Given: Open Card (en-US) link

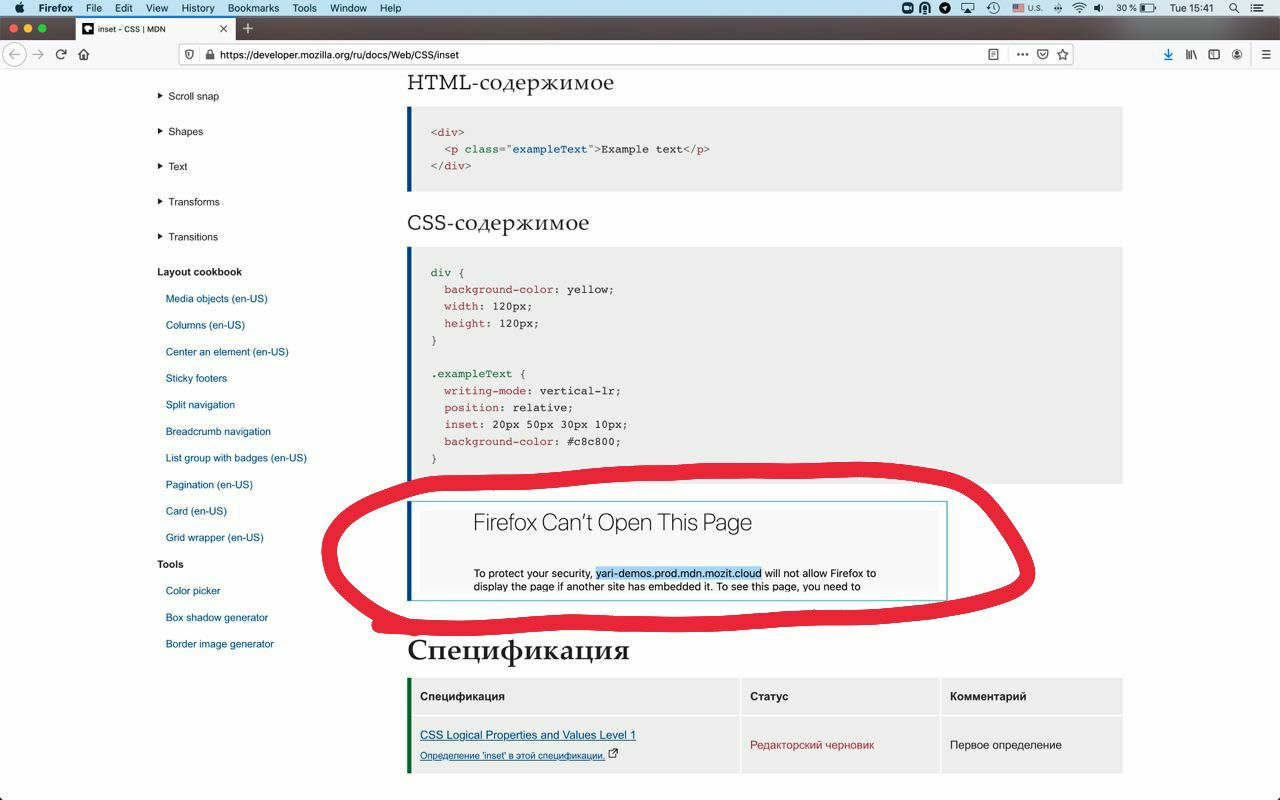Looking at the screenshot, I should point(196,511).
